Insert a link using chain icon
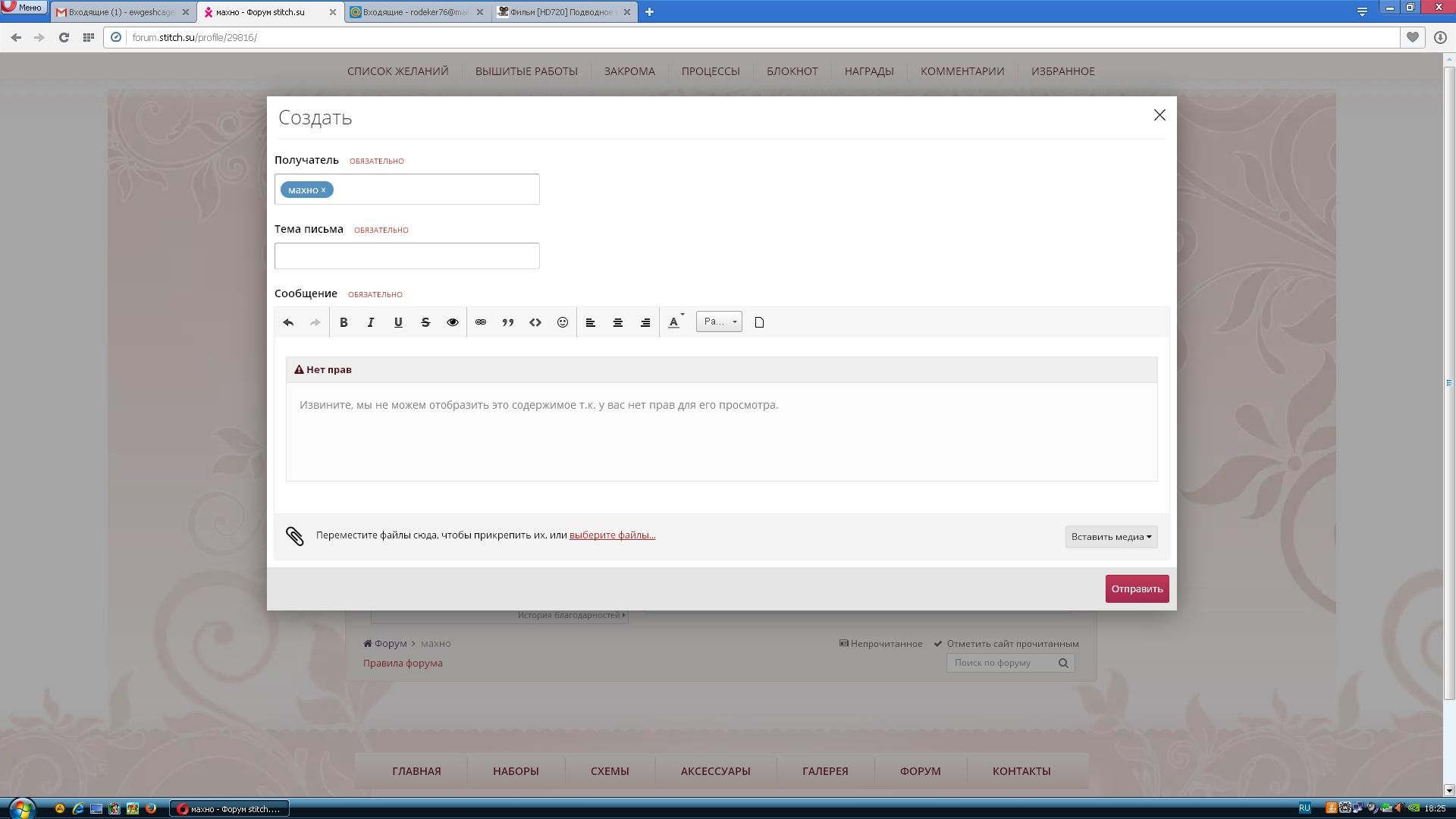 [x=481, y=322]
